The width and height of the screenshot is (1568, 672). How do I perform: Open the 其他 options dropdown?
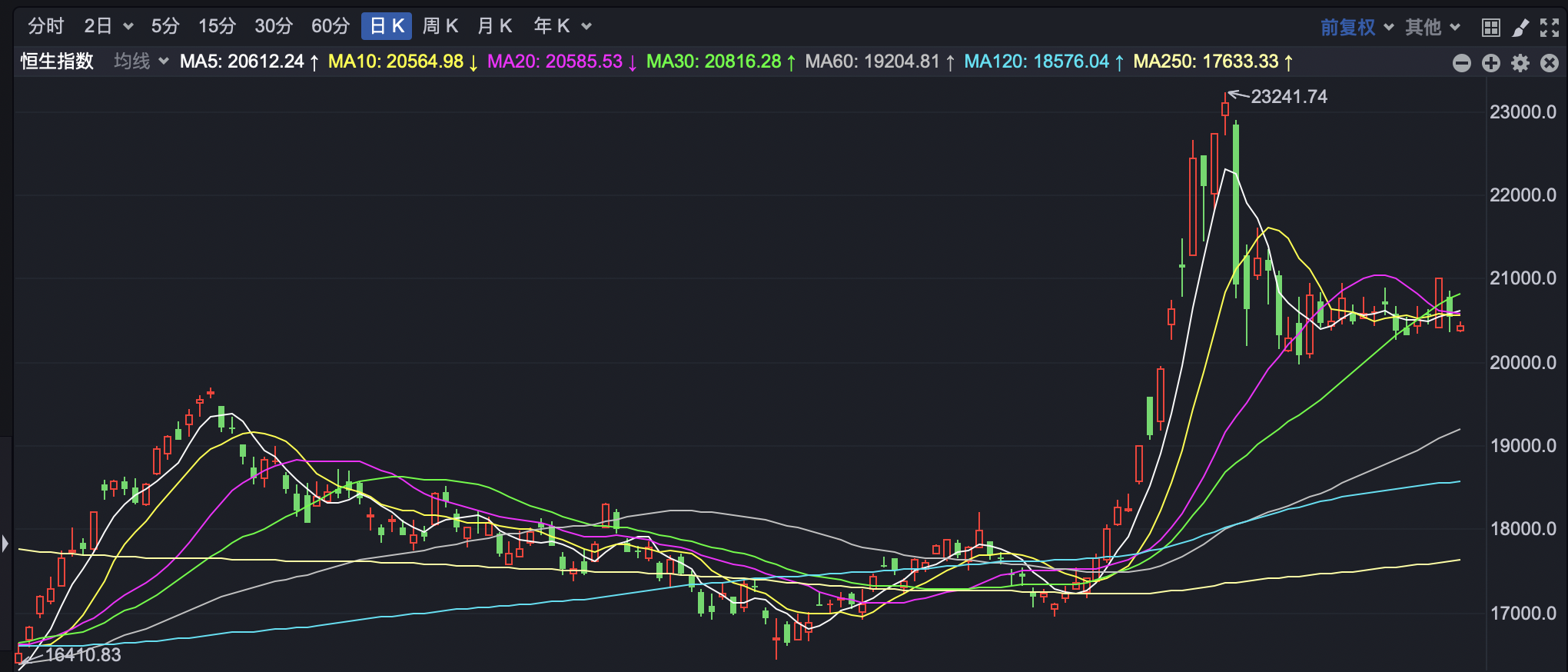pyautogui.click(x=1433, y=28)
